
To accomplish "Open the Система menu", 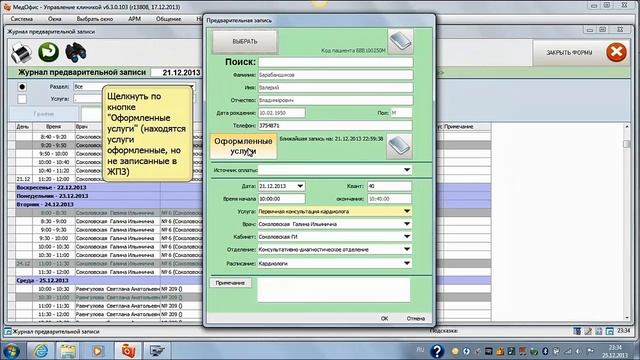I will (x=22, y=19).
